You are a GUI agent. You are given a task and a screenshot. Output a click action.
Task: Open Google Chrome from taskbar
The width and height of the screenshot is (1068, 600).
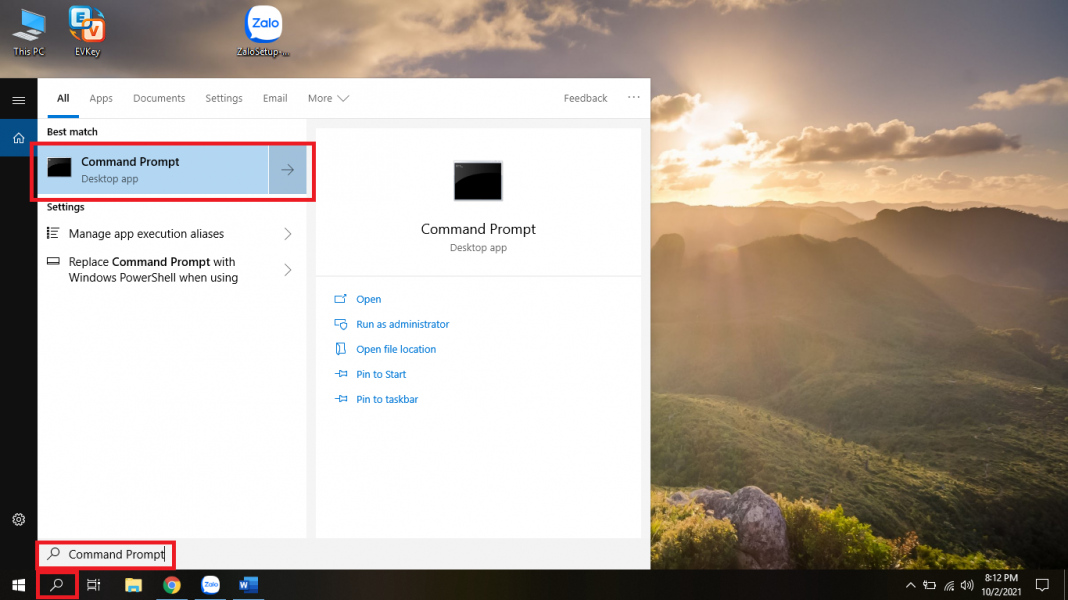tap(172, 585)
